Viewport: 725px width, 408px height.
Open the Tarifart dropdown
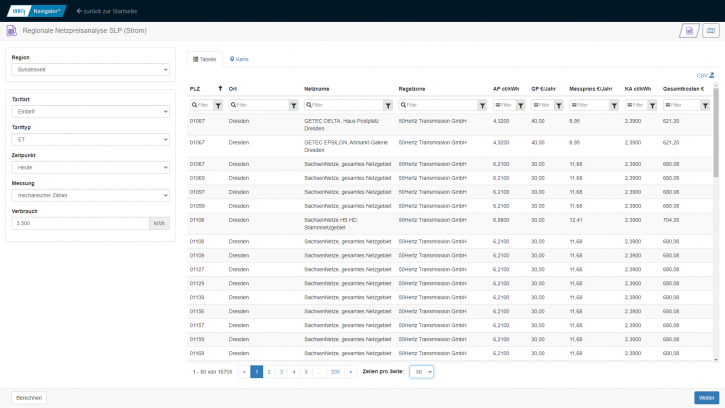[x=90, y=111]
